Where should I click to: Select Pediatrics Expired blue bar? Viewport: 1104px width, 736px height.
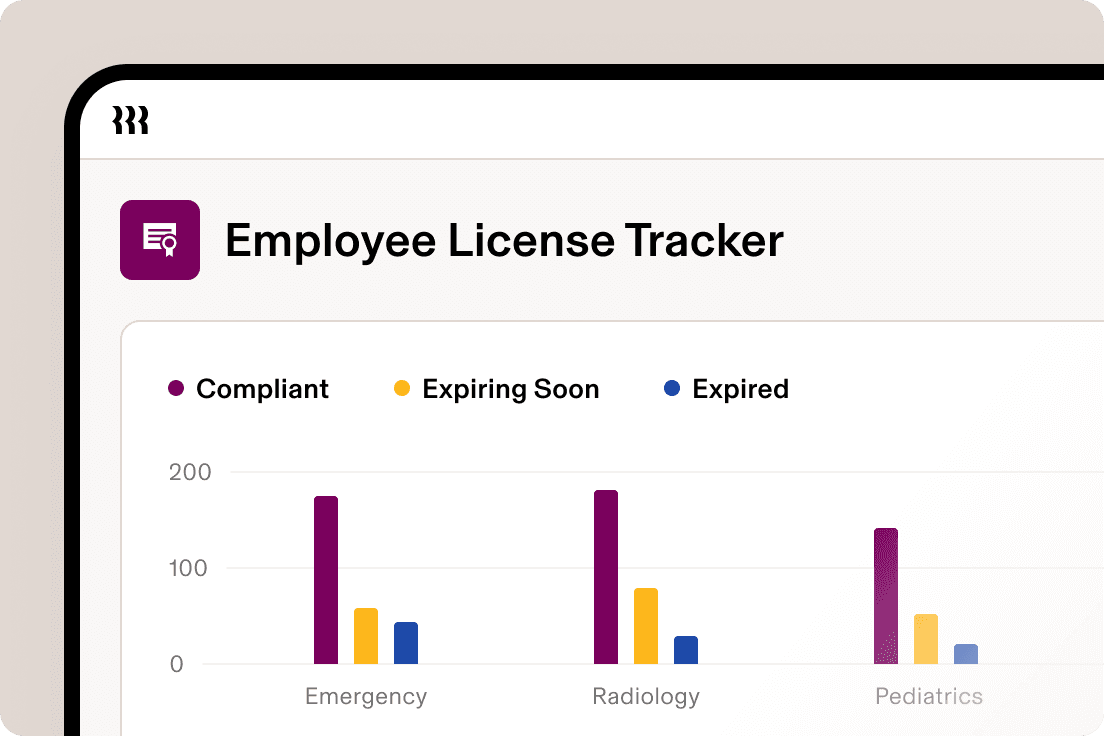click(966, 654)
